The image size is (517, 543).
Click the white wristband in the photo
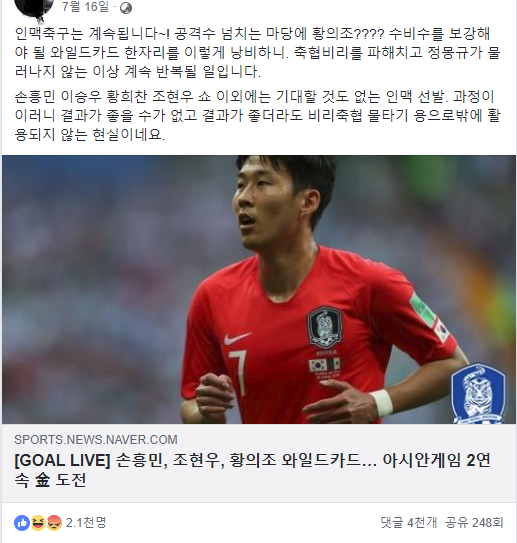pyautogui.click(x=381, y=403)
